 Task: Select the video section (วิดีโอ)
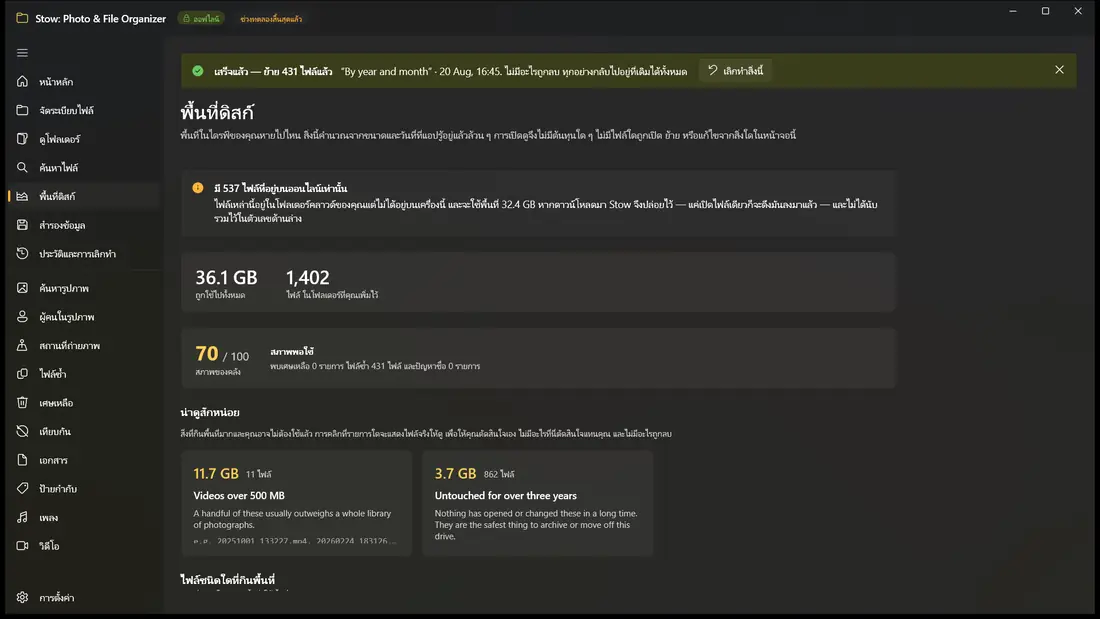[x=84, y=545]
